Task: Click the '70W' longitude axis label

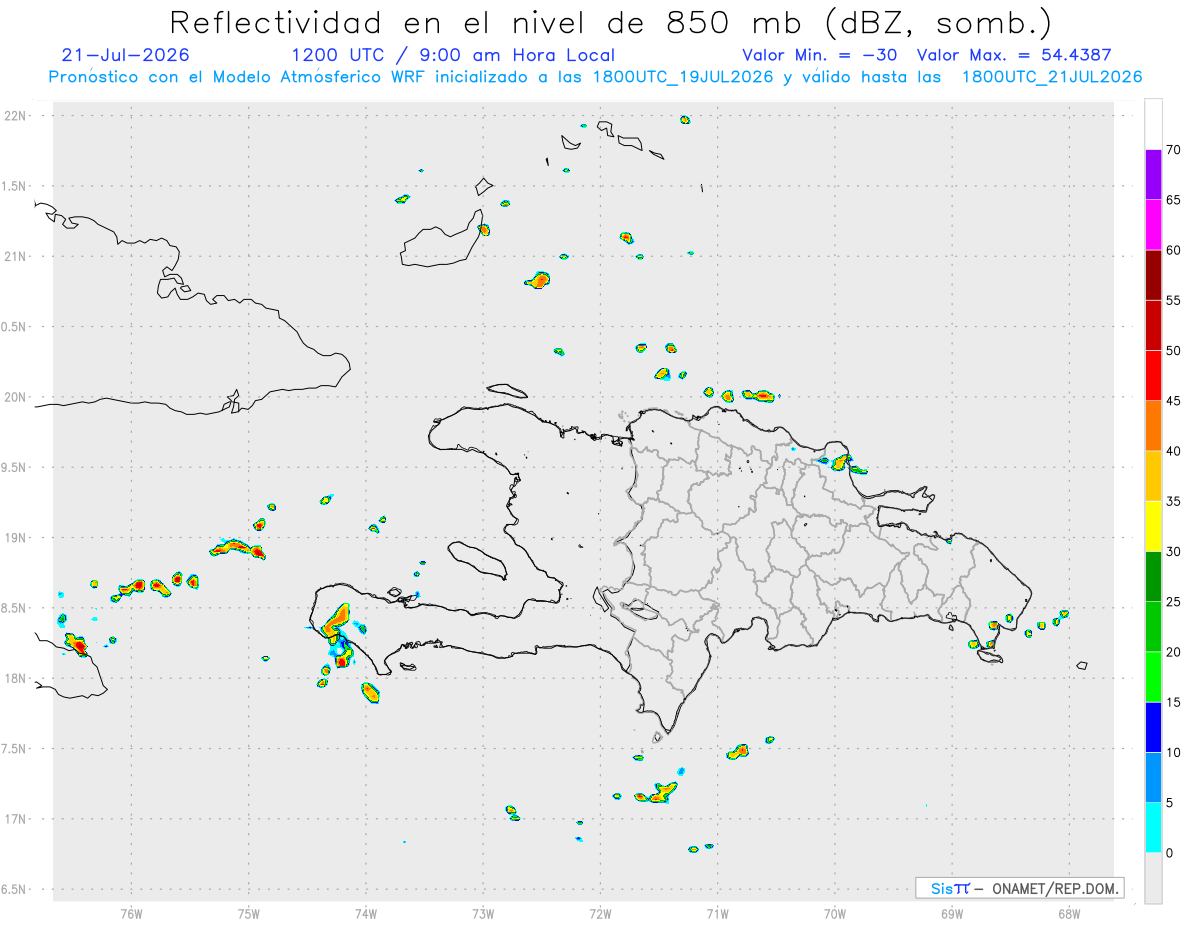Action: pos(835,913)
